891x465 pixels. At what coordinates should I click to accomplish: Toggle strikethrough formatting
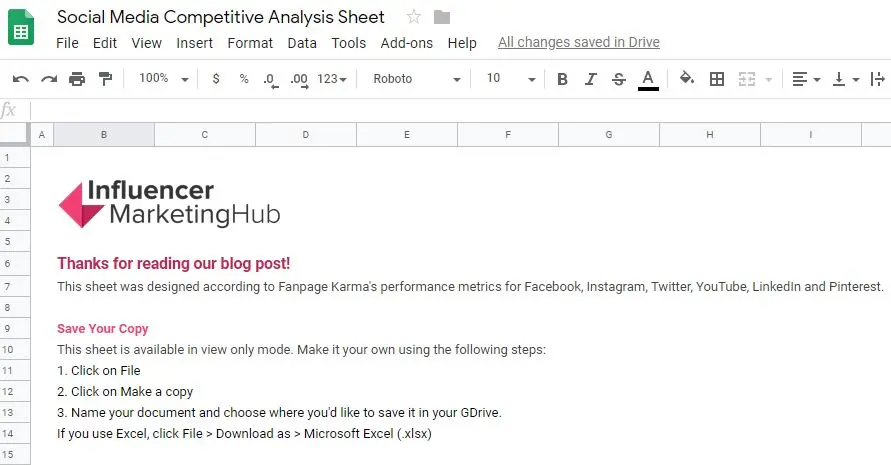[618, 79]
